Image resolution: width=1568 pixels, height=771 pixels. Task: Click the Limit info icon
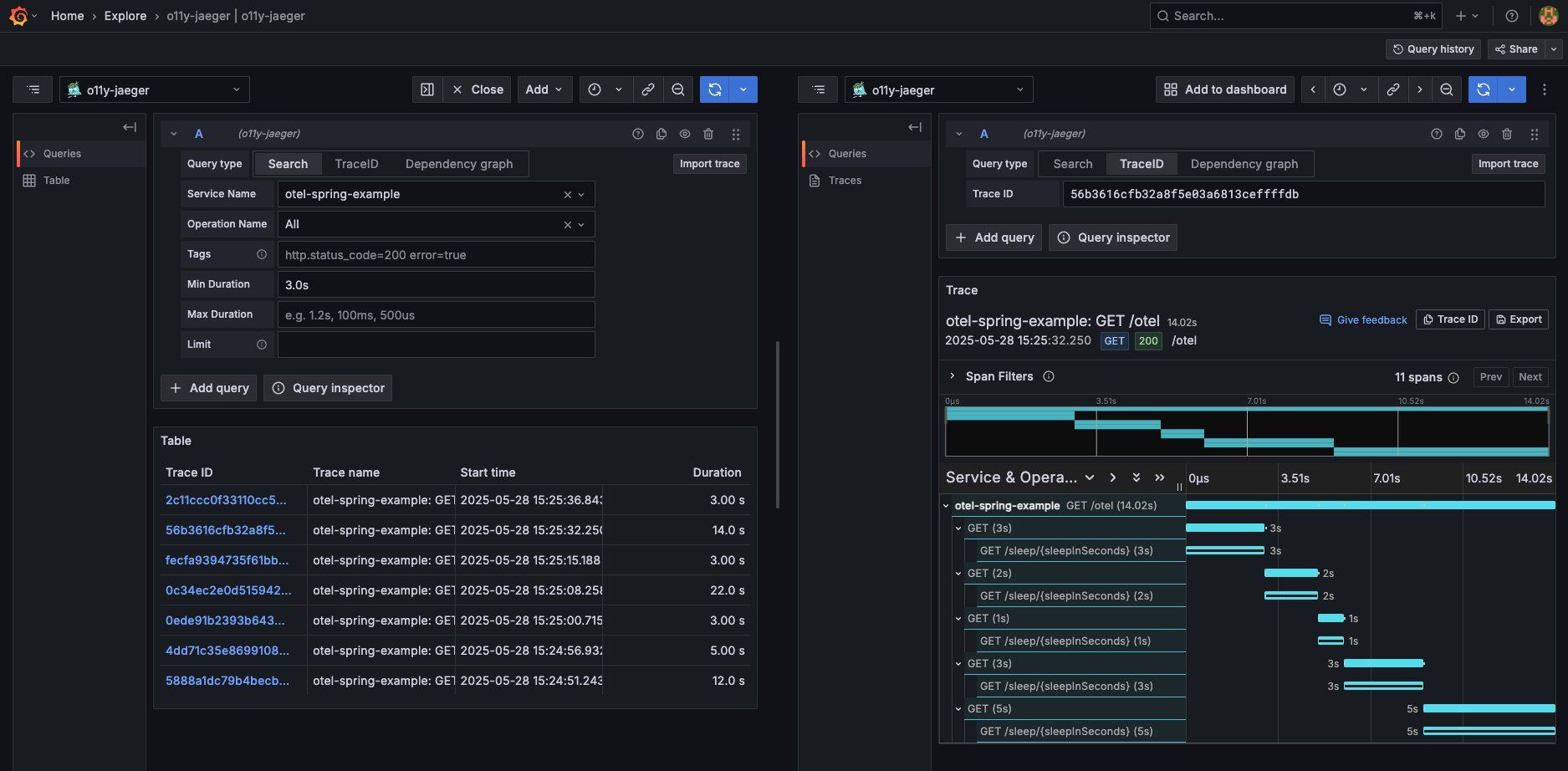pos(262,345)
